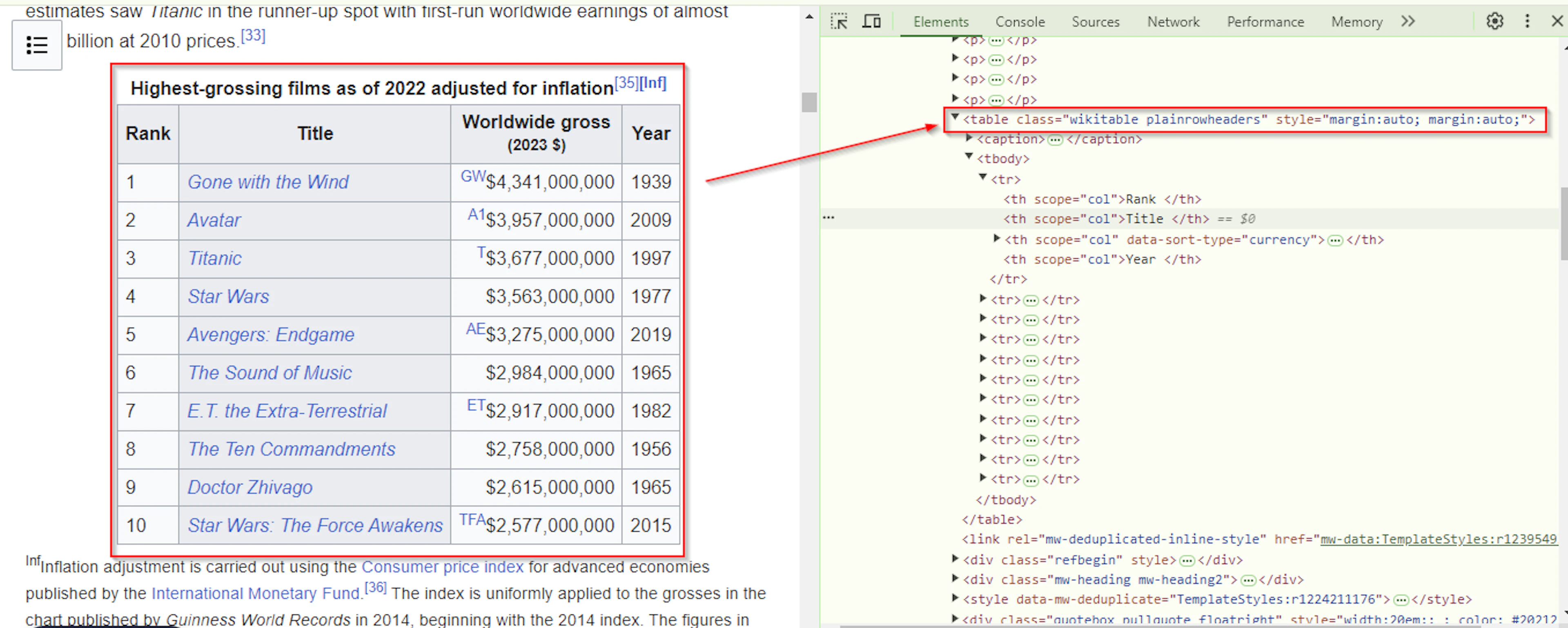This screenshot has width=1568, height=628.
Task: Open the Memory tab
Action: coord(1357,22)
